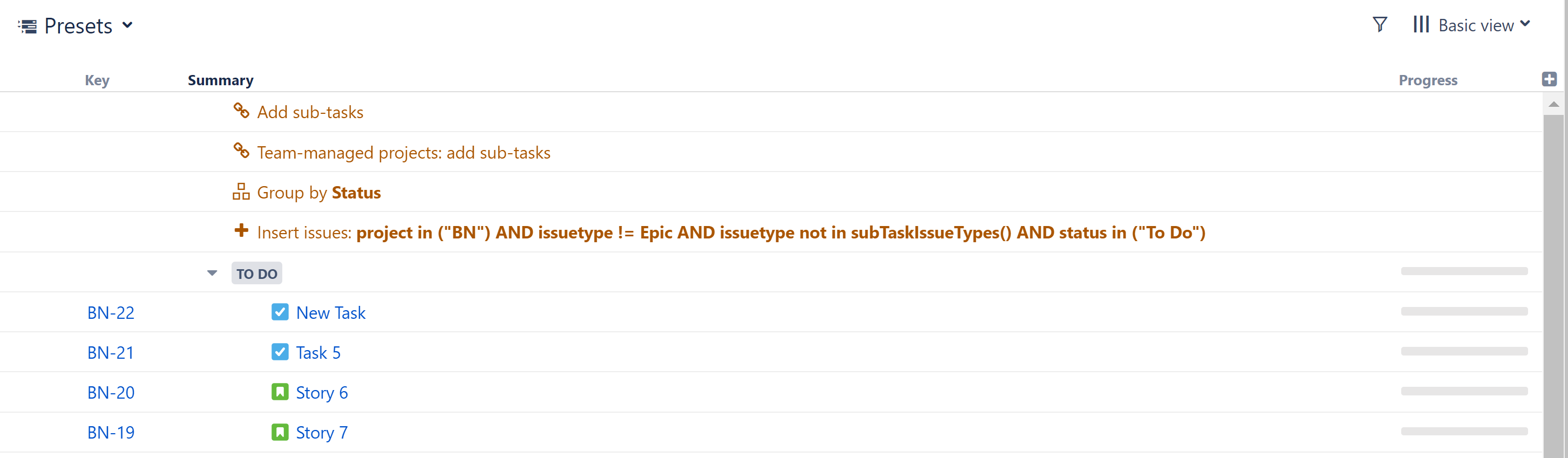Viewport: 1568px width, 458px height.
Task: Click the progress bar for New Task
Action: (1464, 312)
